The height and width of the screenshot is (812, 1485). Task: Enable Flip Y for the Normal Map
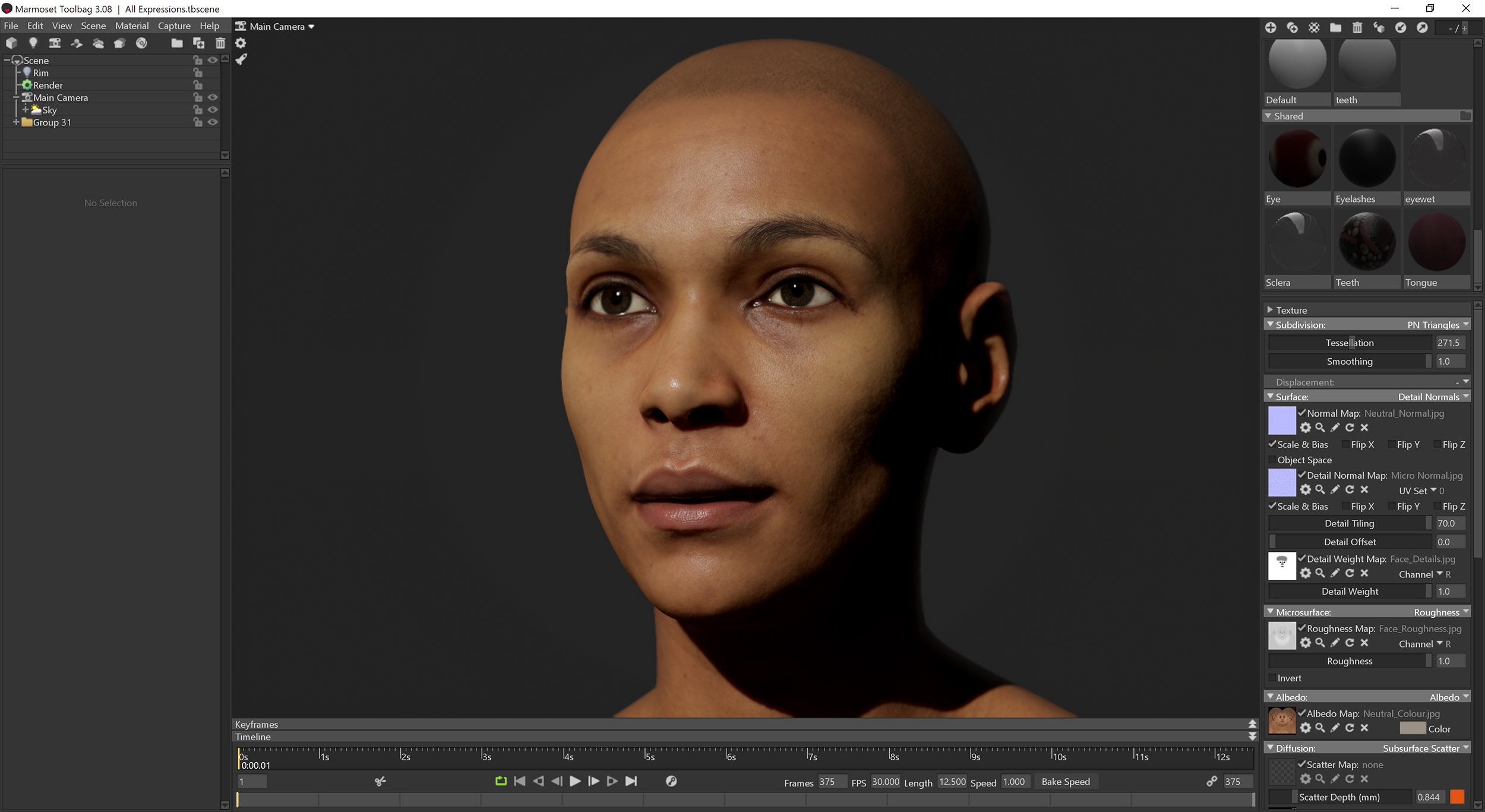pos(1392,444)
